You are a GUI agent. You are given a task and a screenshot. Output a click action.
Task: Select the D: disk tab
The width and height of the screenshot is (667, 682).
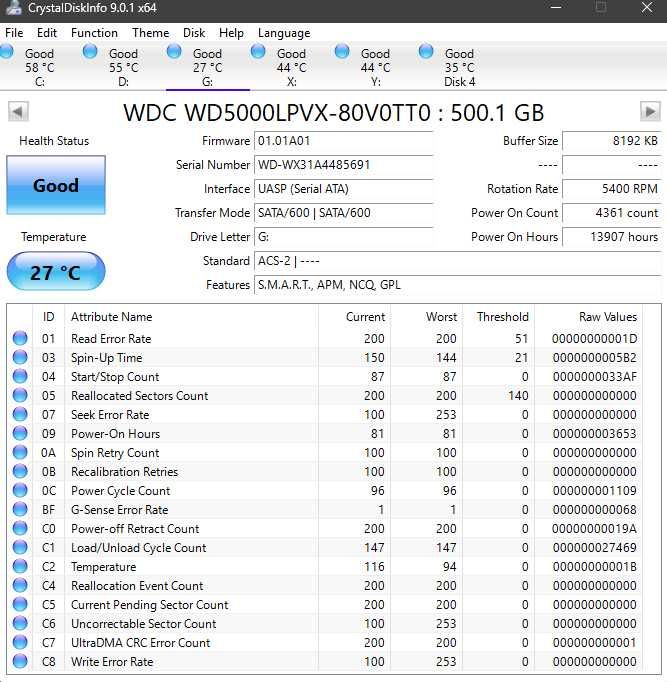point(124,67)
